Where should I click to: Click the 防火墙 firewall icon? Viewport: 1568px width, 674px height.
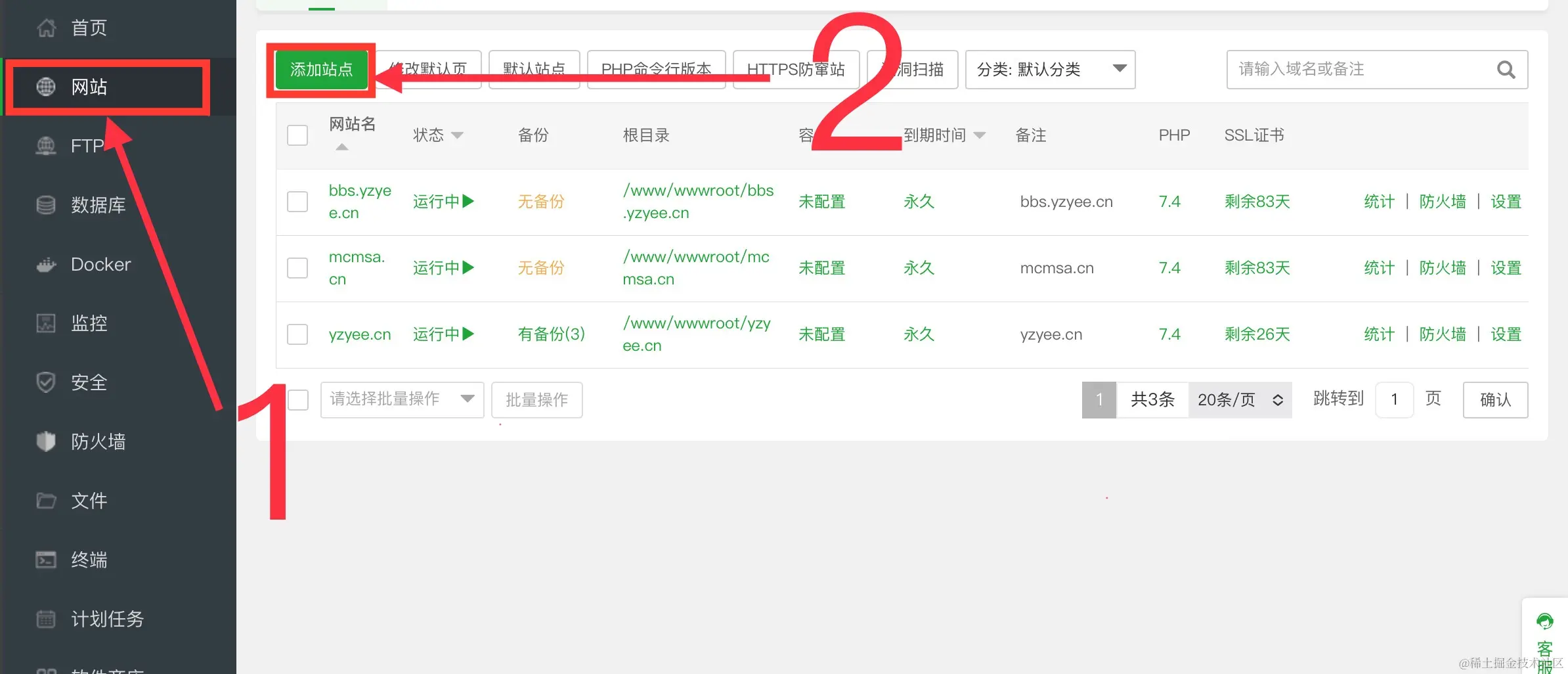click(x=46, y=441)
